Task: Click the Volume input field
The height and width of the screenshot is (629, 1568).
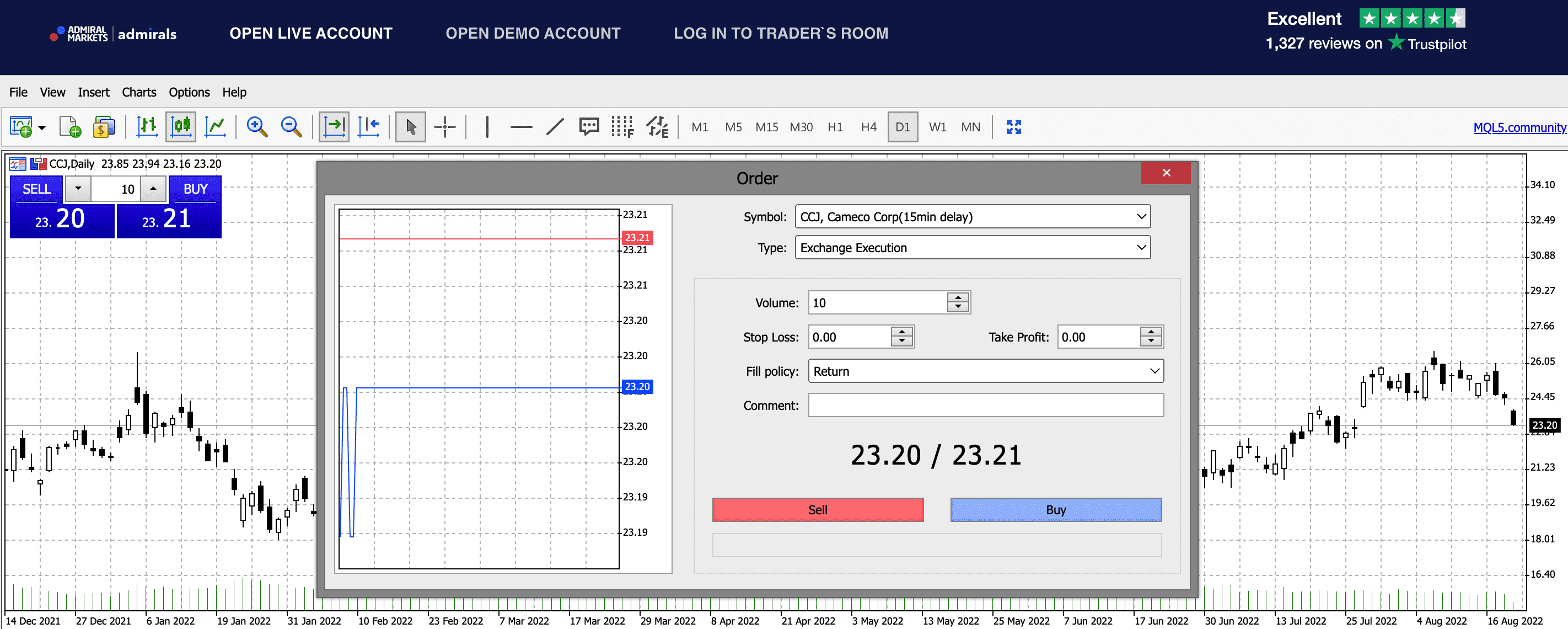Action: [x=877, y=303]
